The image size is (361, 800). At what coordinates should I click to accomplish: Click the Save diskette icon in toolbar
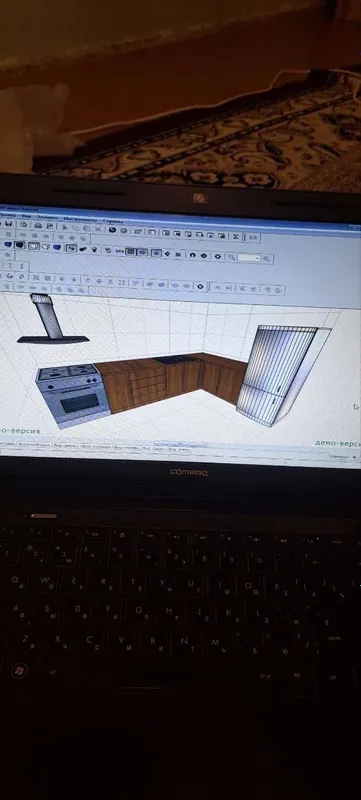coord(9,223)
